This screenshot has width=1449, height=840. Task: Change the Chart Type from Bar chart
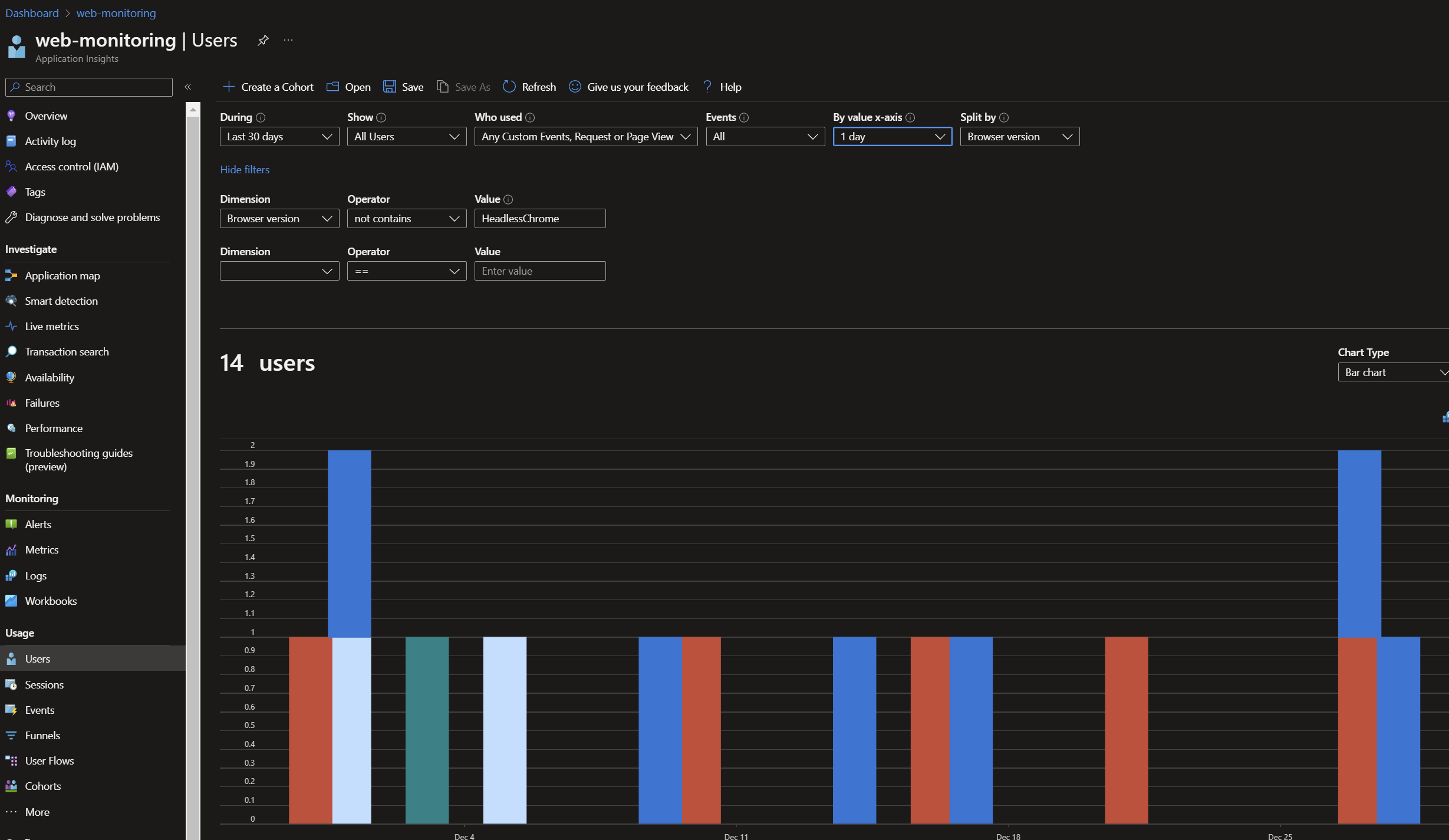1393,372
